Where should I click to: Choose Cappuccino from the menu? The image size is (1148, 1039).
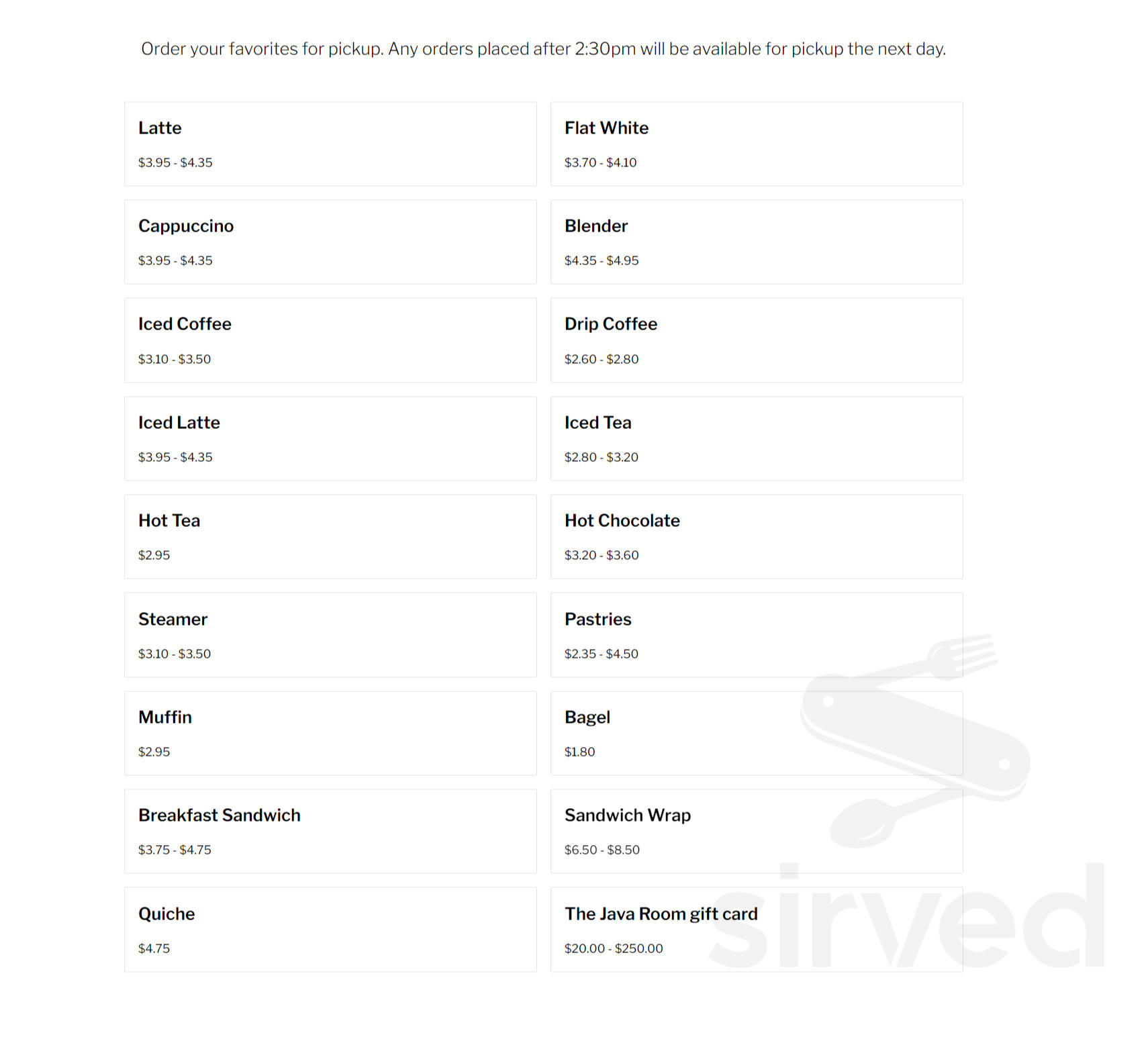(330, 242)
